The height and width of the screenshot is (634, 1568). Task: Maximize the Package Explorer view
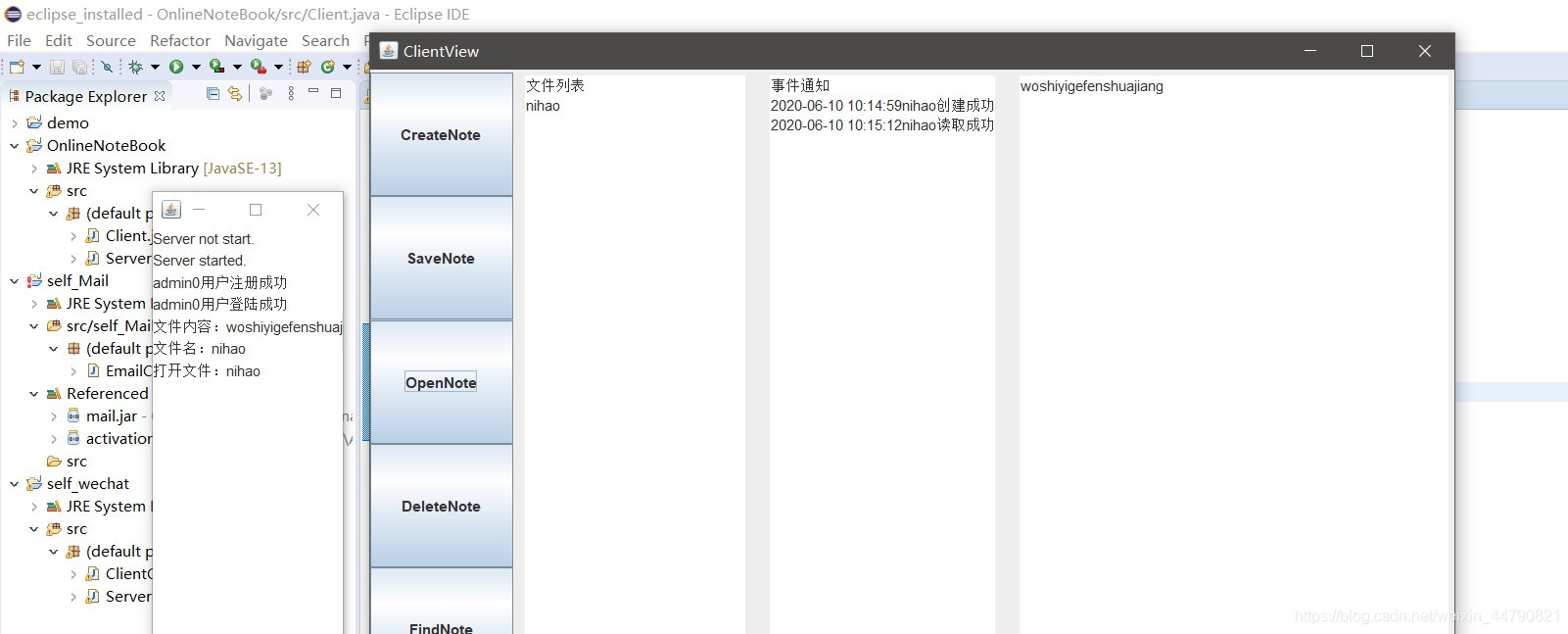[x=336, y=93]
